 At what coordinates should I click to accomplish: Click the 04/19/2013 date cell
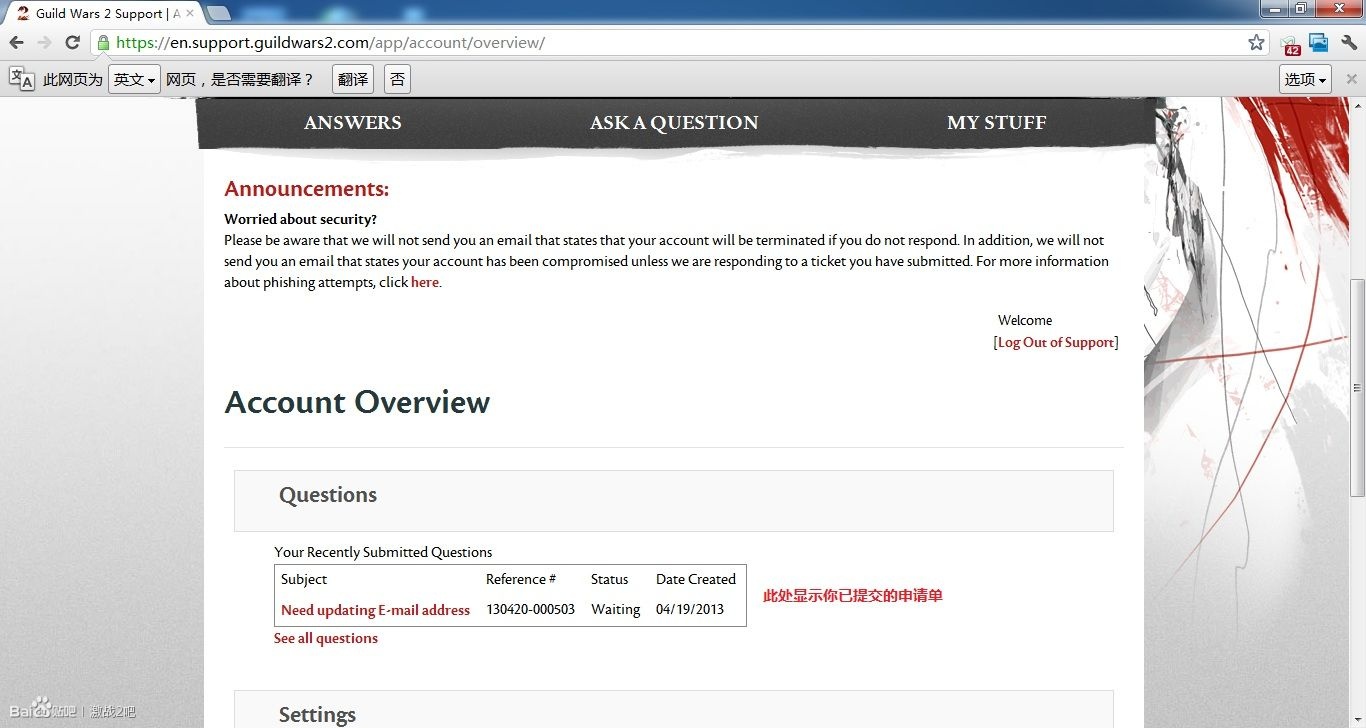coord(690,609)
